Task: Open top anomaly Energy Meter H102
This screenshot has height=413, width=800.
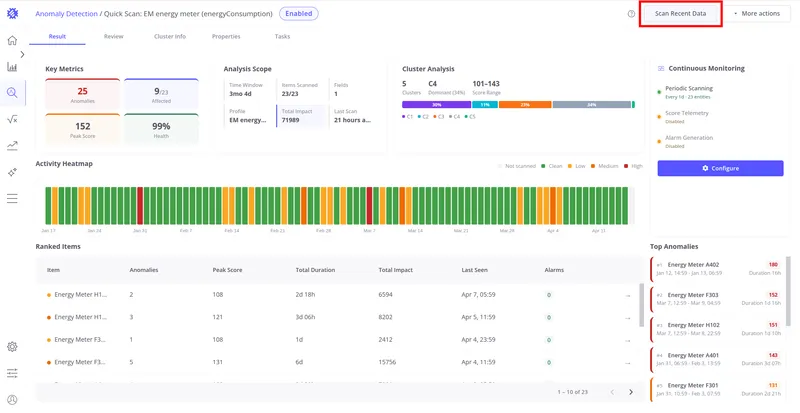Action: (717, 329)
